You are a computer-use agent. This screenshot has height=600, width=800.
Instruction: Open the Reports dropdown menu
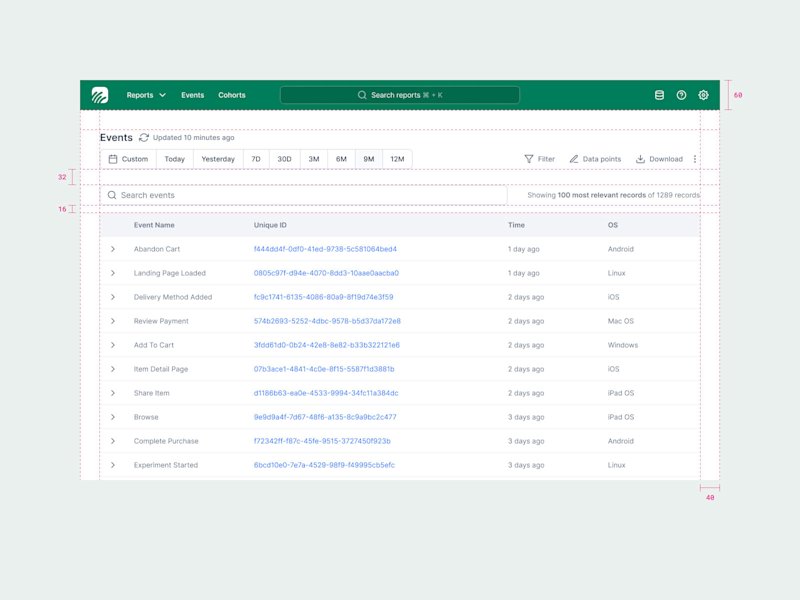coord(146,95)
